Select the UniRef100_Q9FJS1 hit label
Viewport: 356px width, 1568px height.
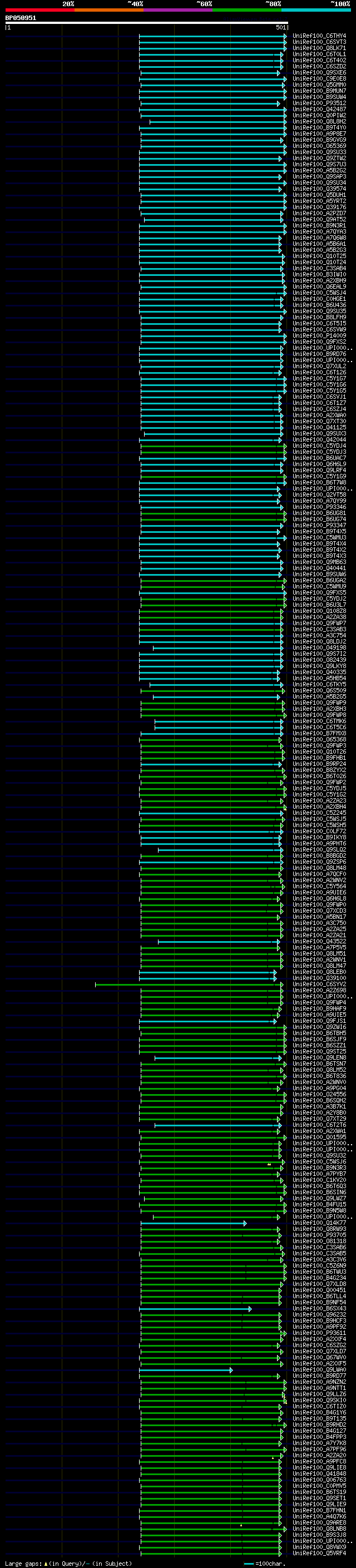(319, 1021)
